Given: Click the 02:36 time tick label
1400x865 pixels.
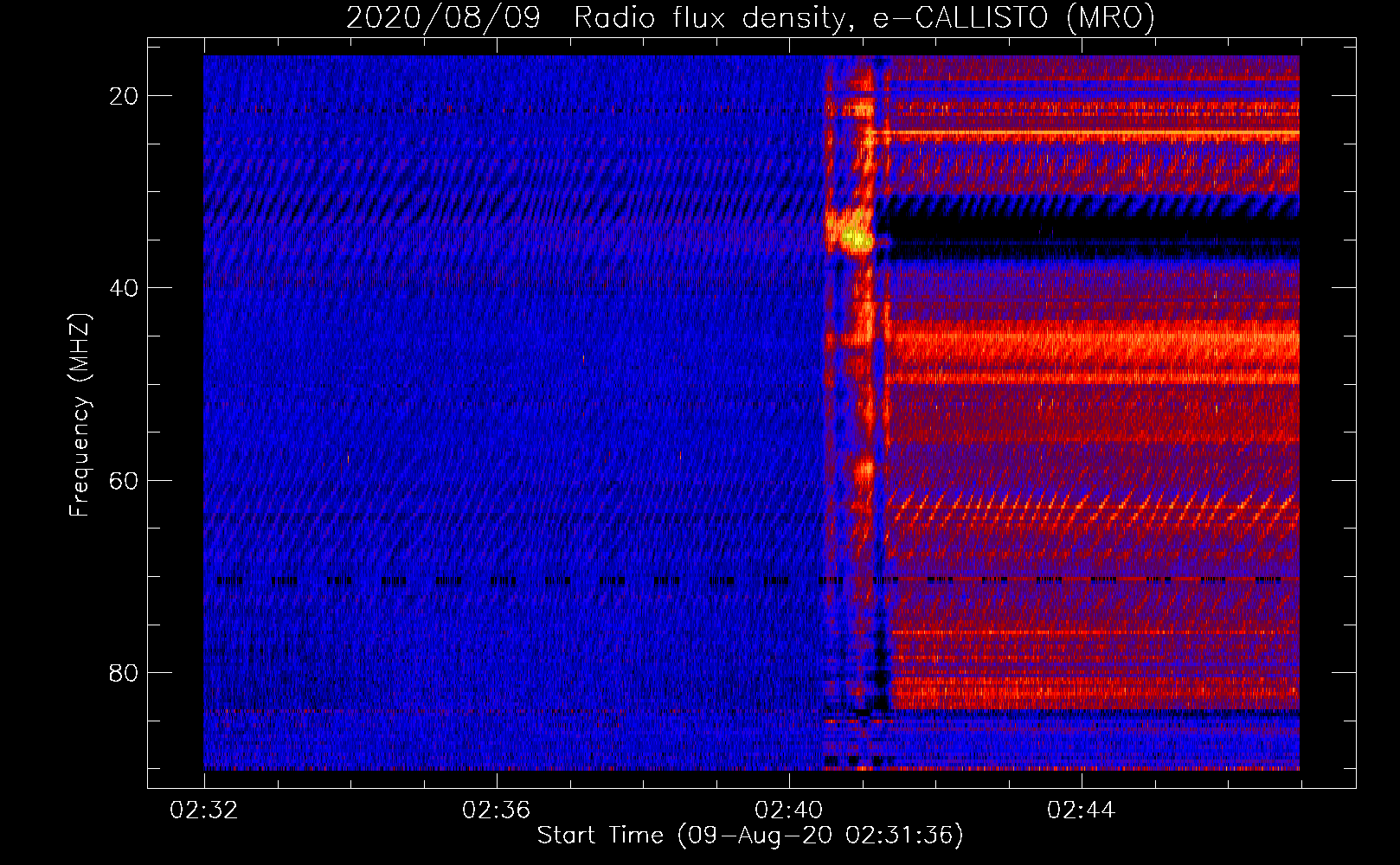Looking at the screenshot, I should pos(497,811).
